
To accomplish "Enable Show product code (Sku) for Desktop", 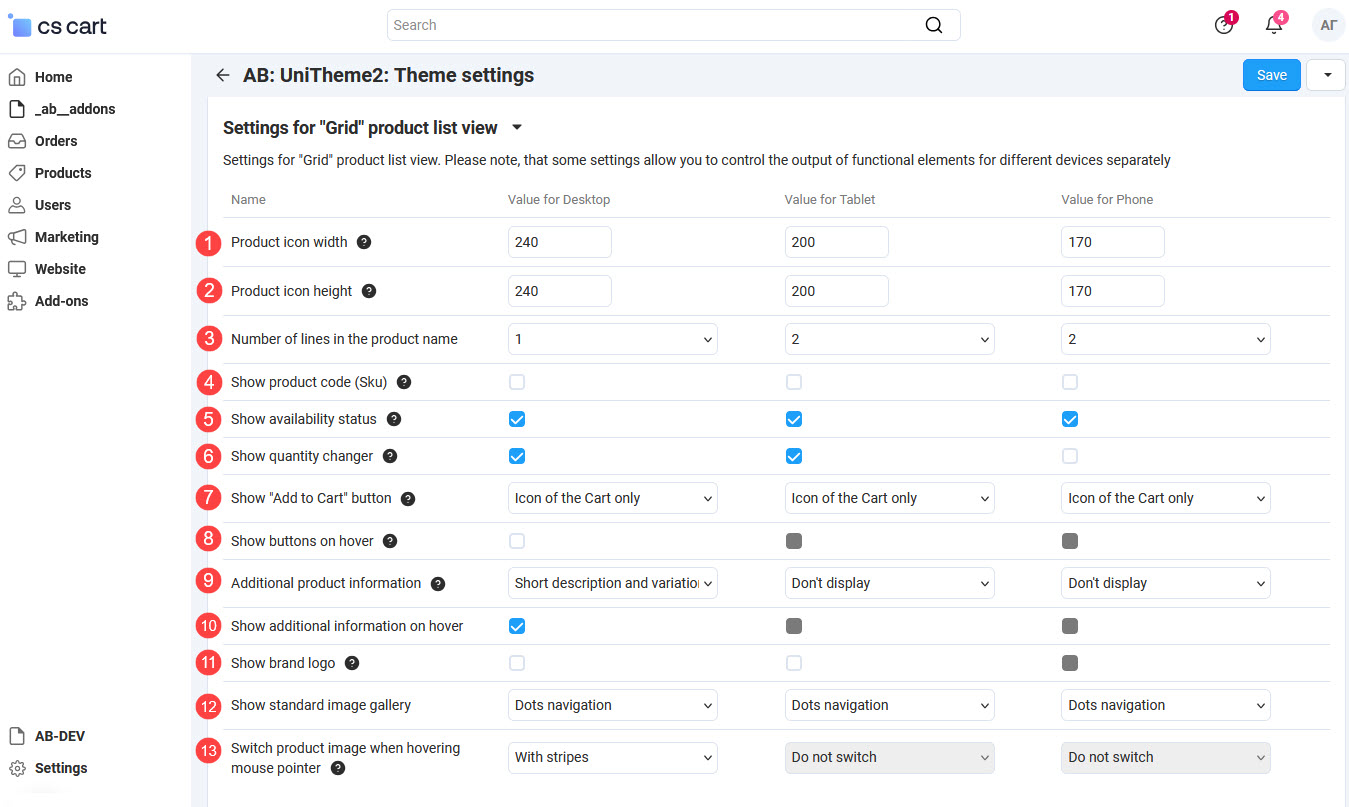I will [517, 382].
